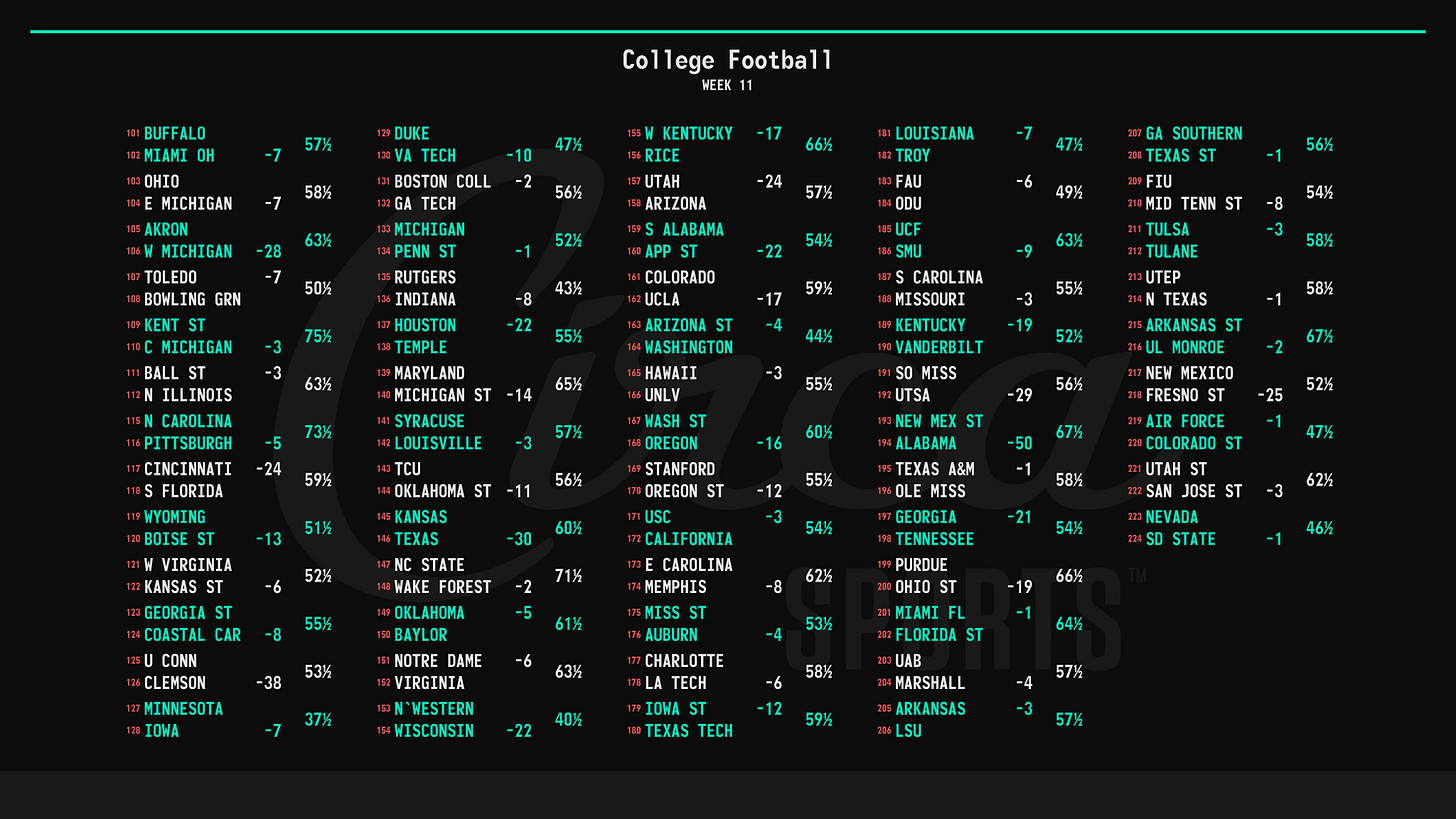Select the MISSOURI team name
The height and width of the screenshot is (819, 1456).
coord(930,299)
